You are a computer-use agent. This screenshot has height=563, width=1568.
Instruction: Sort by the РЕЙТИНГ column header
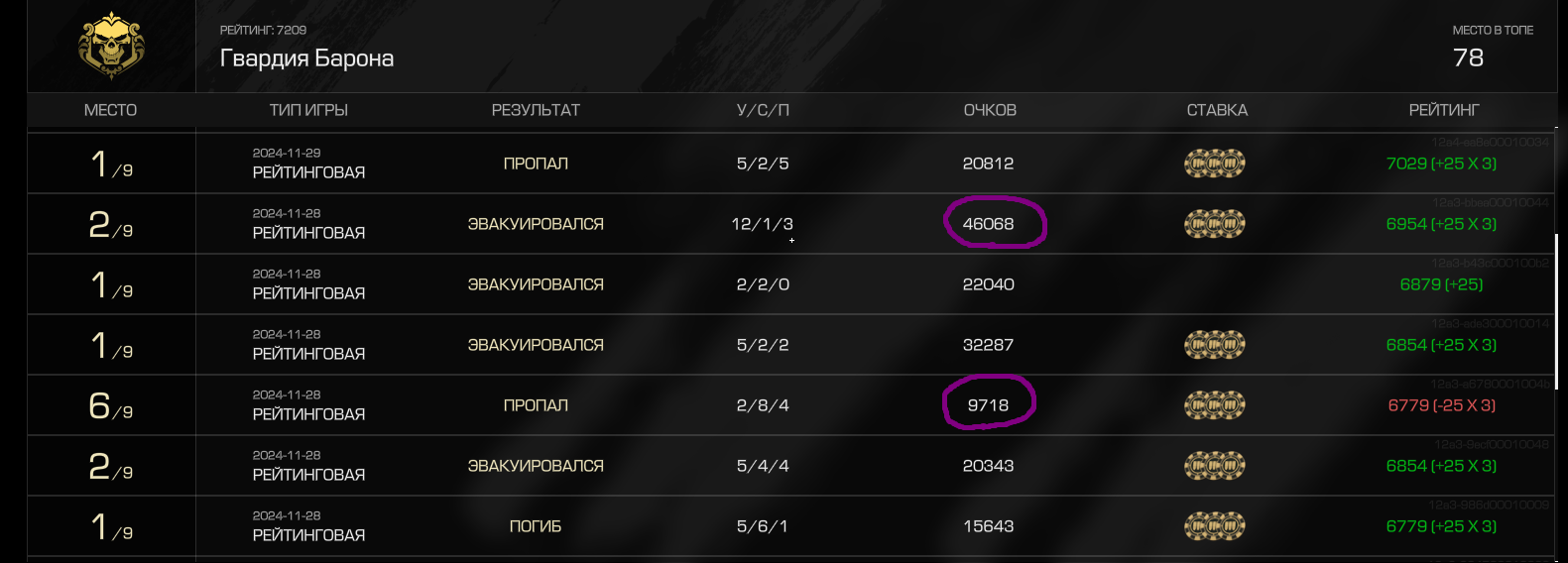[1443, 110]
